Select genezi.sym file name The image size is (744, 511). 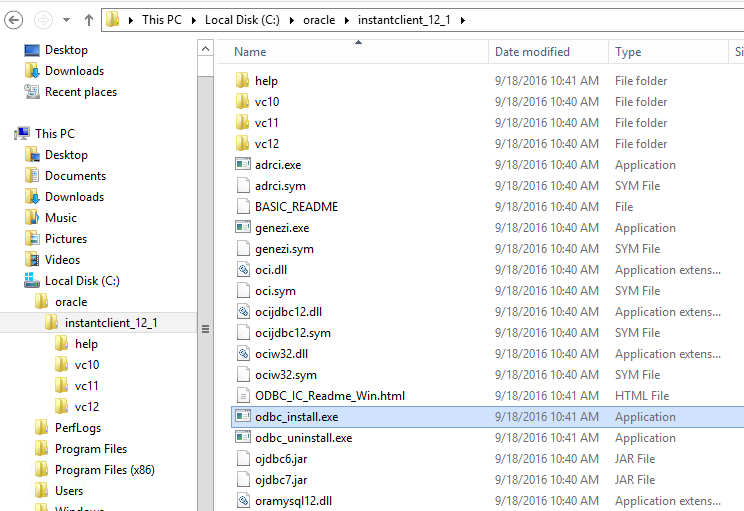coord(284,249)
